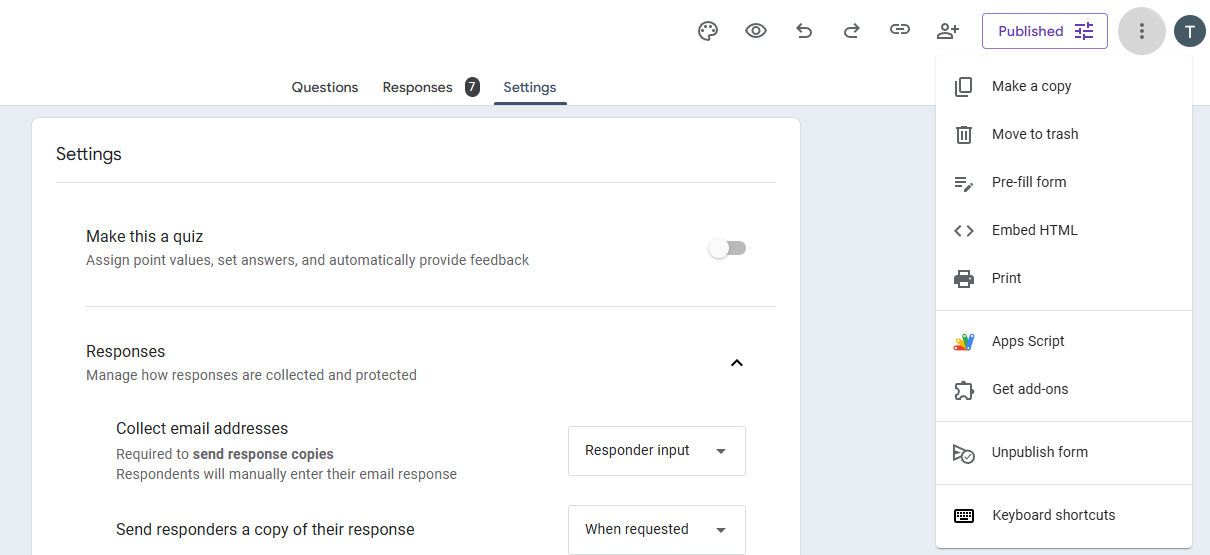Select Print in the menu
Image resolution: width=1210 pixels, height=555 pixels.
point(1064,278)
